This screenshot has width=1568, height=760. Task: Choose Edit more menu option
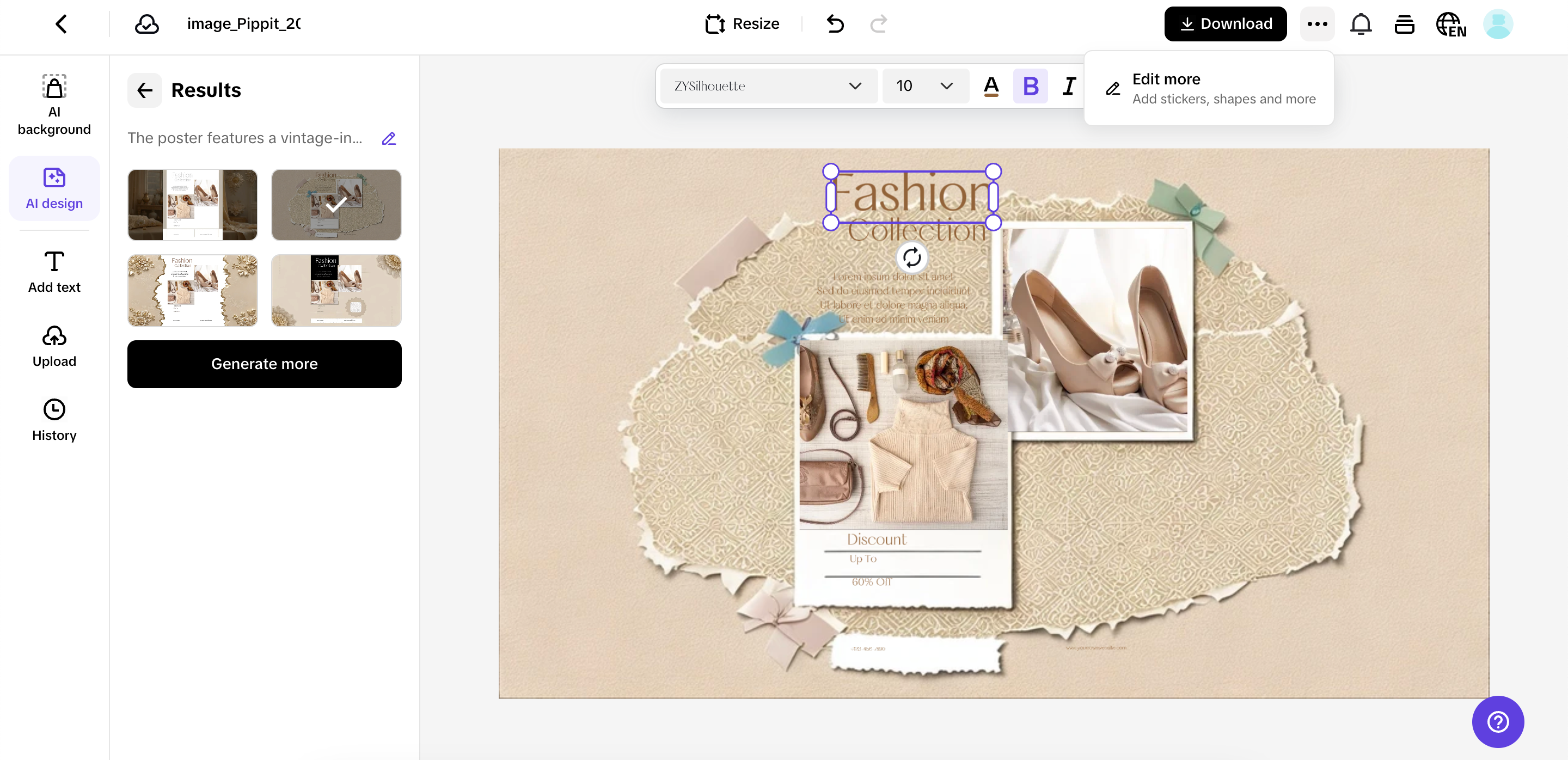click(x=1209, y=88)
